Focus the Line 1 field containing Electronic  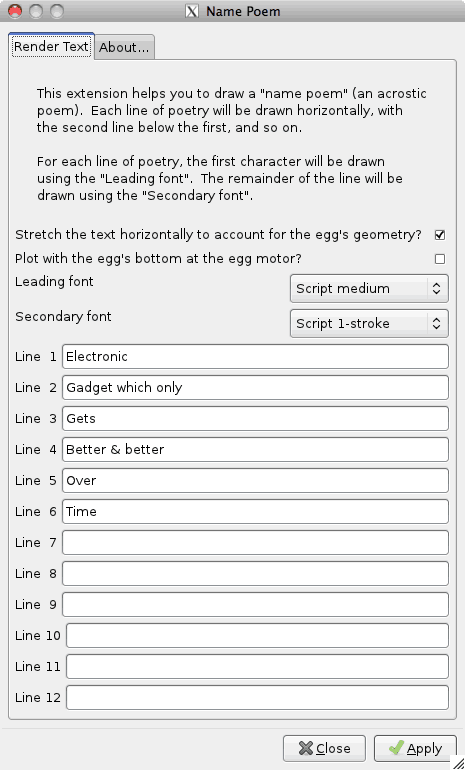255,357
